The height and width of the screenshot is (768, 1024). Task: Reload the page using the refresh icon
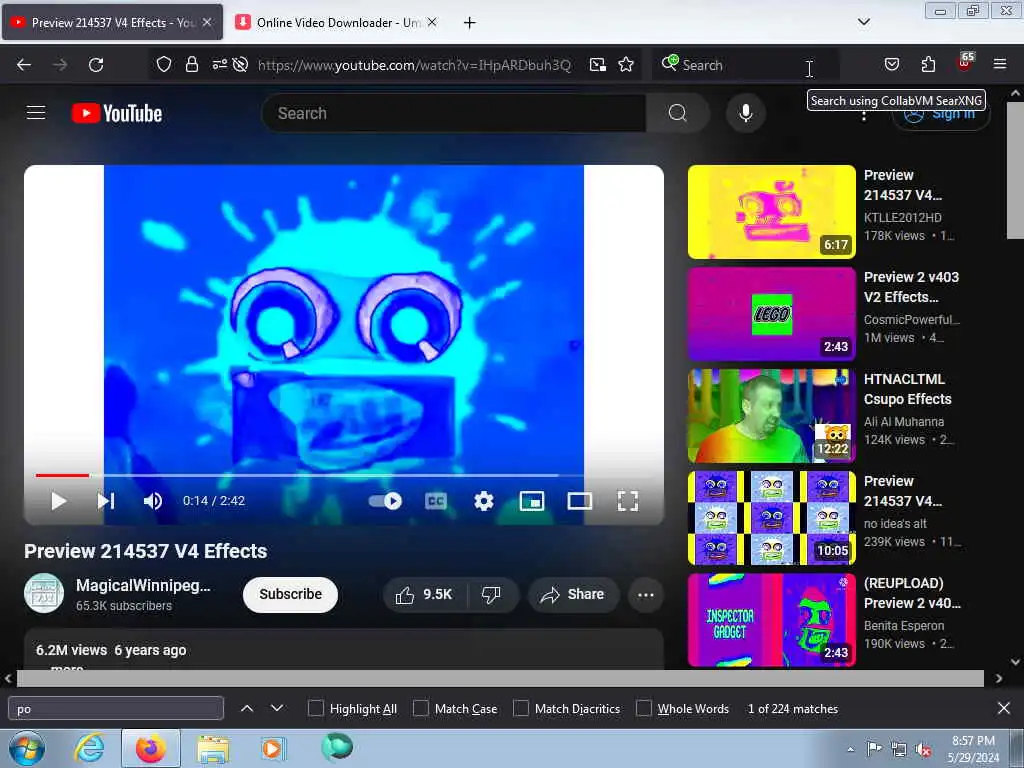[96, 65]
